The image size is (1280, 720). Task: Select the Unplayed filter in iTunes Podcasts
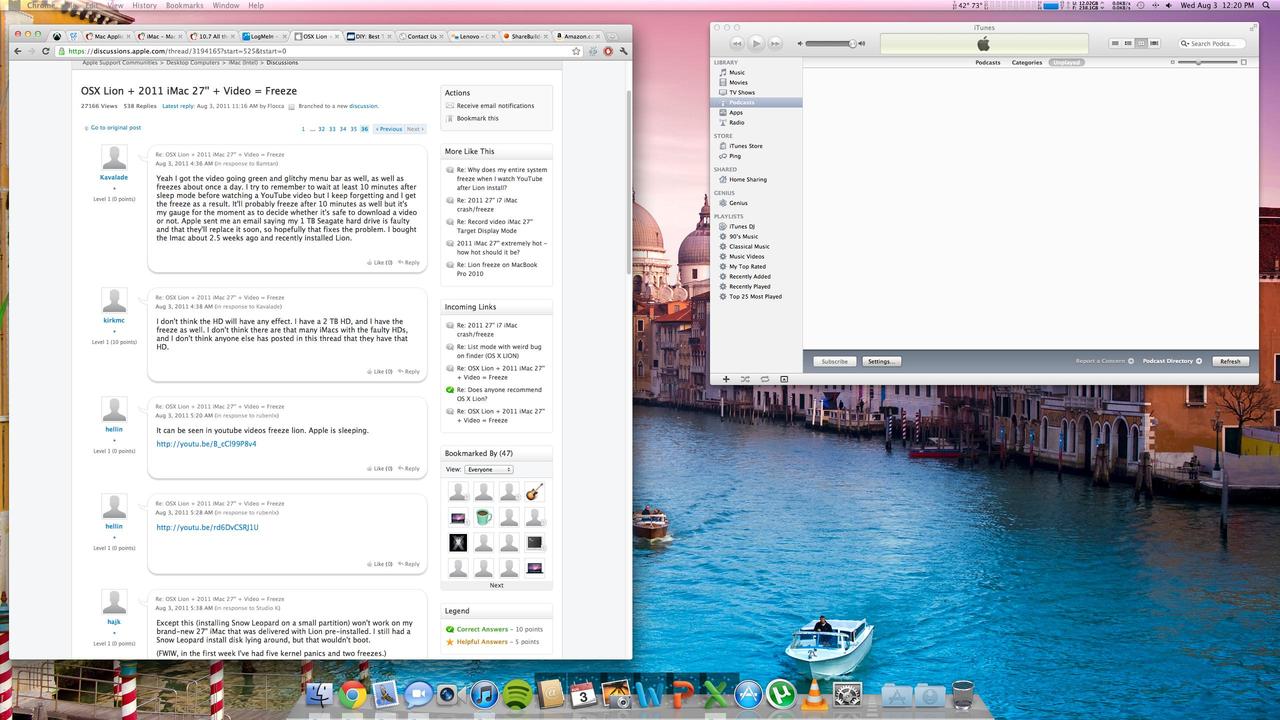[x=1066, y=62]
